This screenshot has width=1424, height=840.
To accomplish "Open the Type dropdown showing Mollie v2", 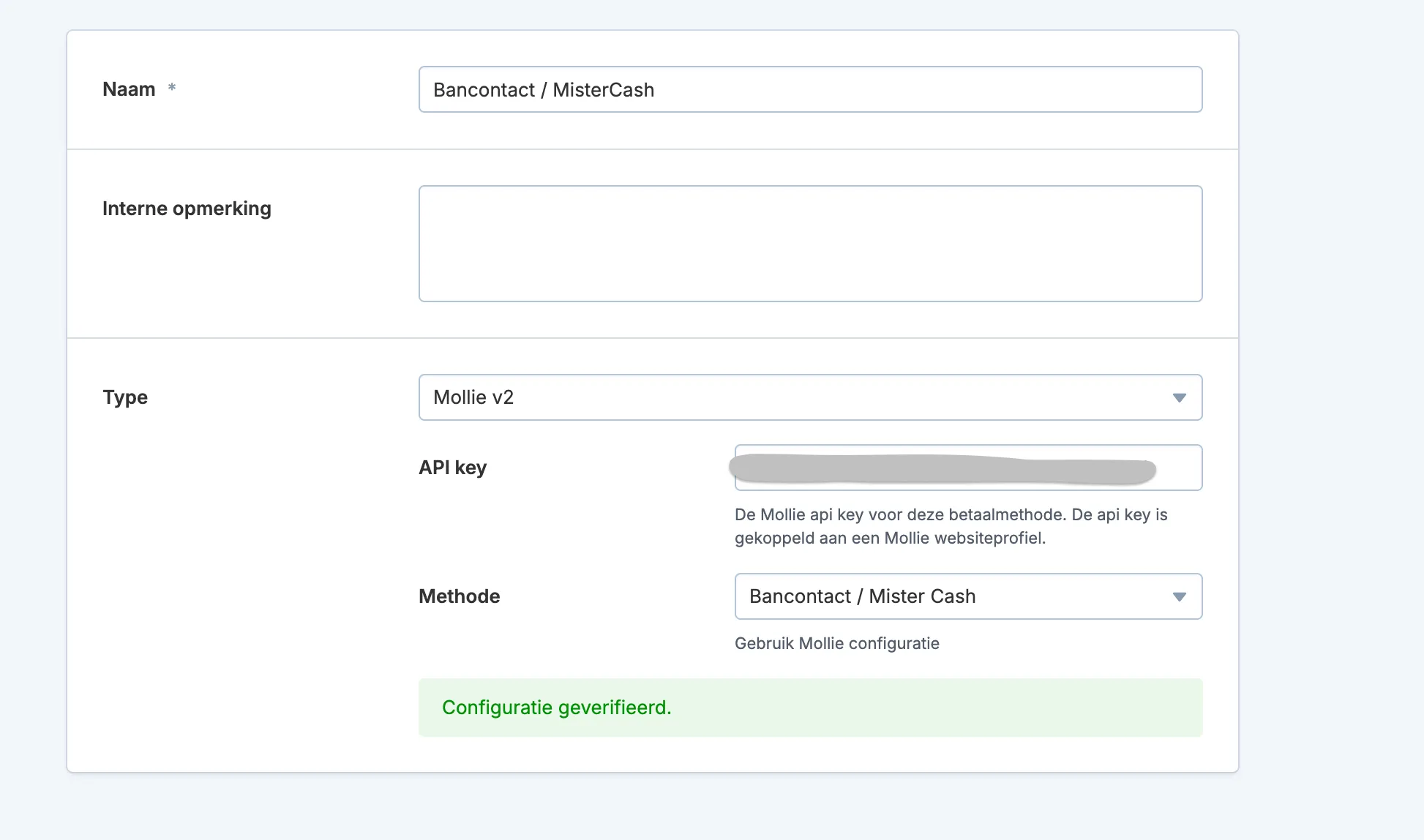I will tap(810, 397).
